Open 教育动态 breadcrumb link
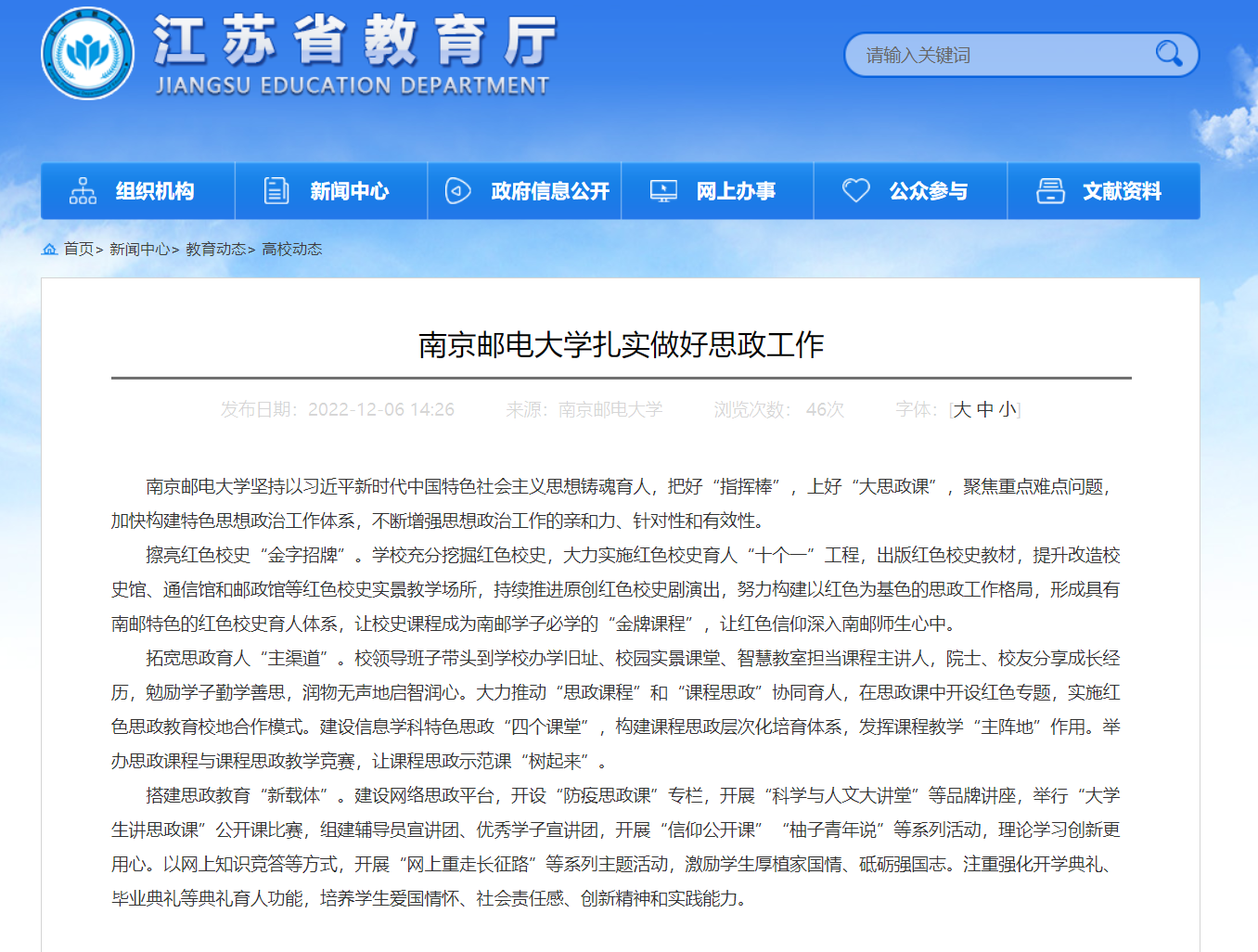Image resolution: width=1258 pixels, height=952 pixels. tap(215, 249)
